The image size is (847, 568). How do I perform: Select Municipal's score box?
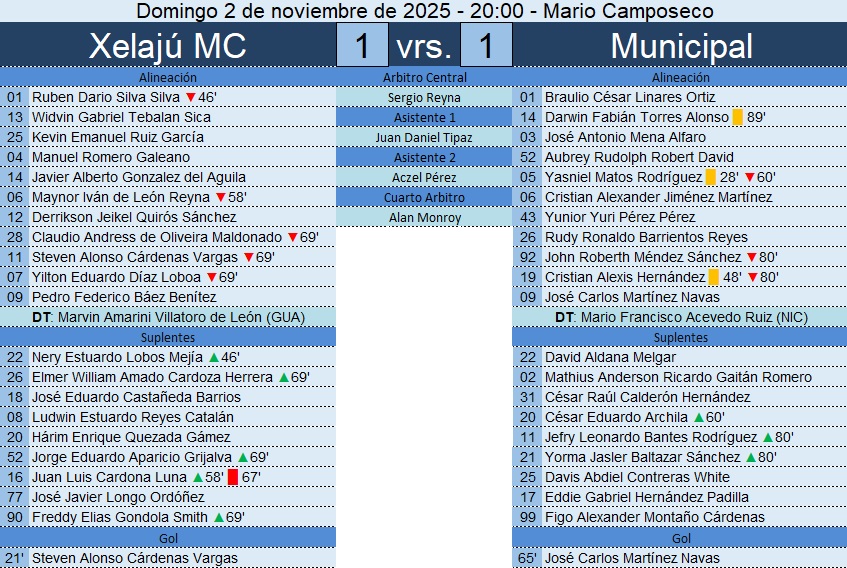(486, 46)
